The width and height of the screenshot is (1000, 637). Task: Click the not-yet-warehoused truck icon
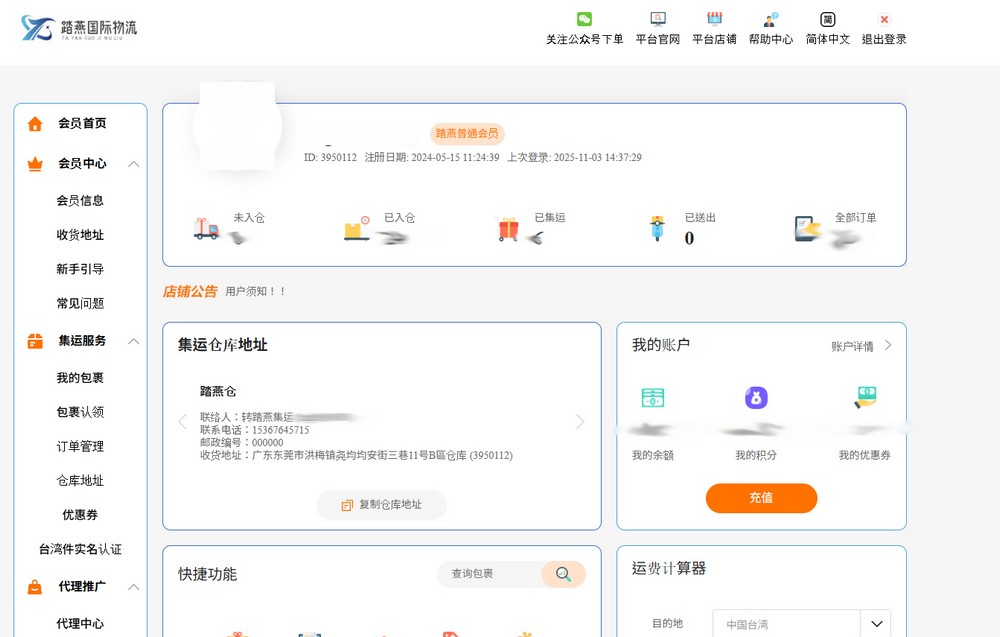click(206, 229)
